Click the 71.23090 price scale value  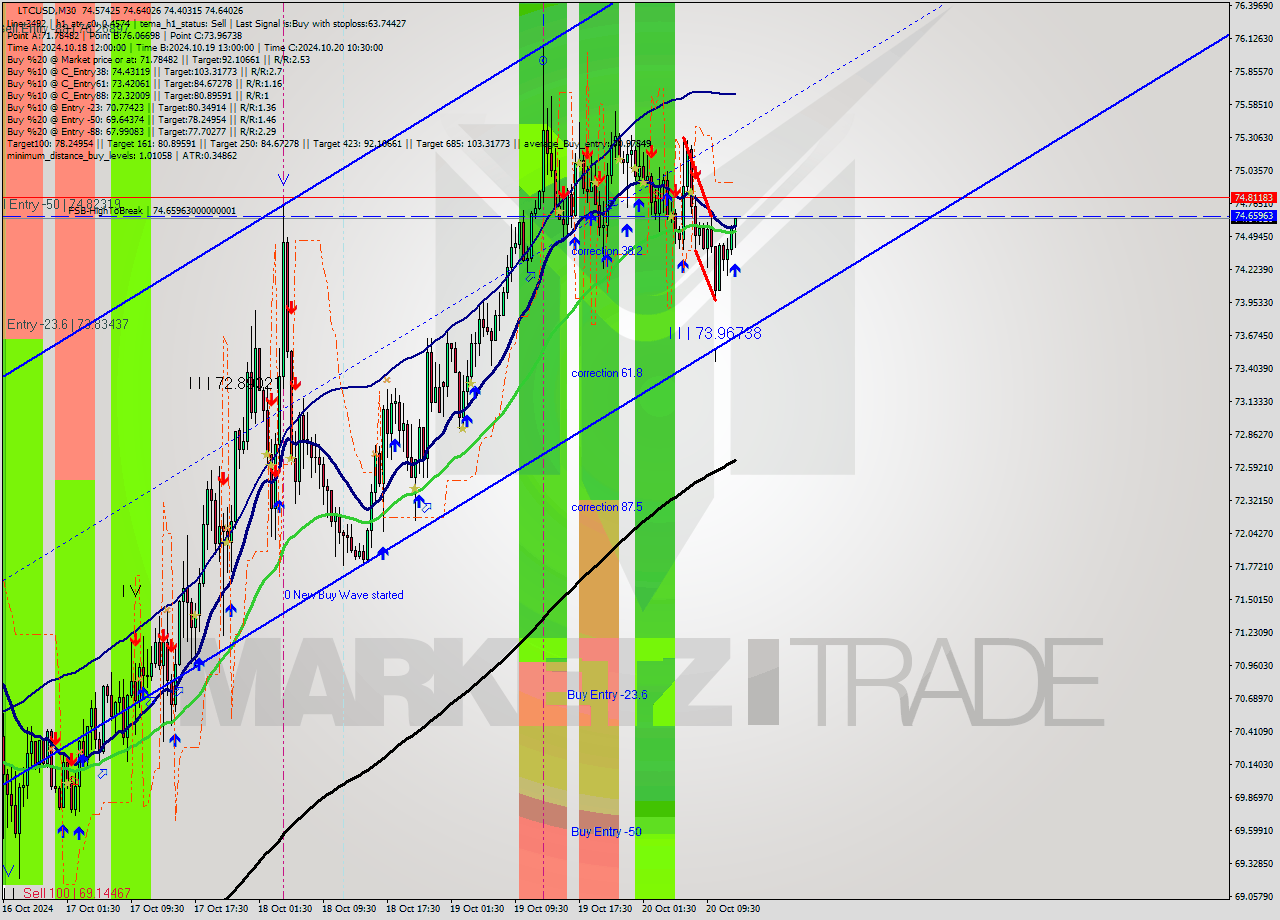coord(1254,633)
